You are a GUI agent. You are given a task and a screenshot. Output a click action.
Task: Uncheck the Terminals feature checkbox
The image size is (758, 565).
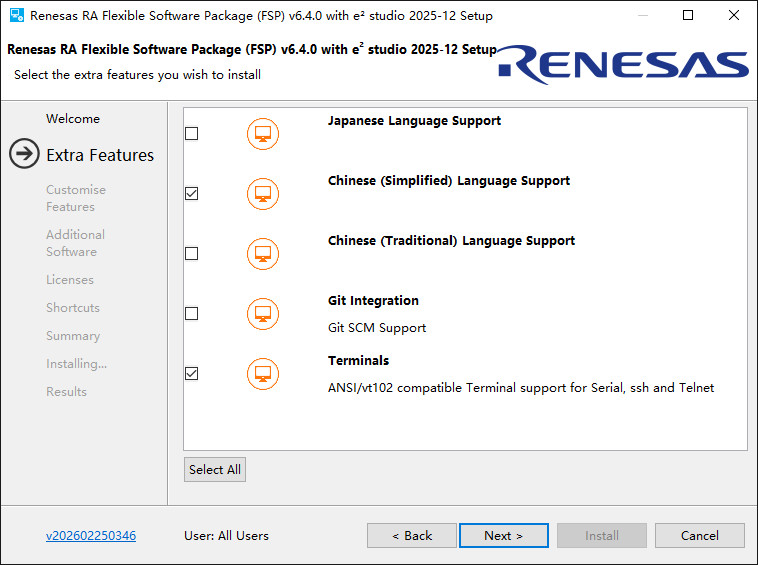click(191, 373)
